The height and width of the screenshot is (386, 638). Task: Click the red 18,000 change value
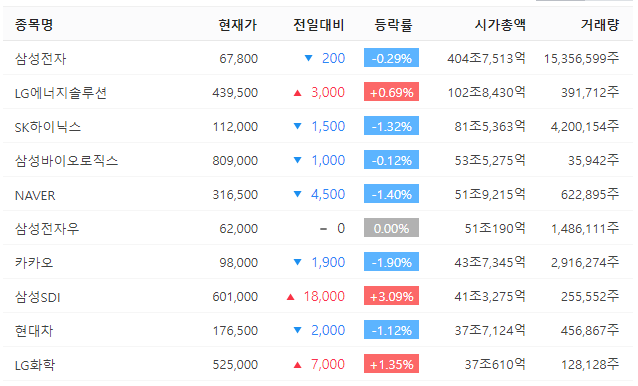point(324,297)
